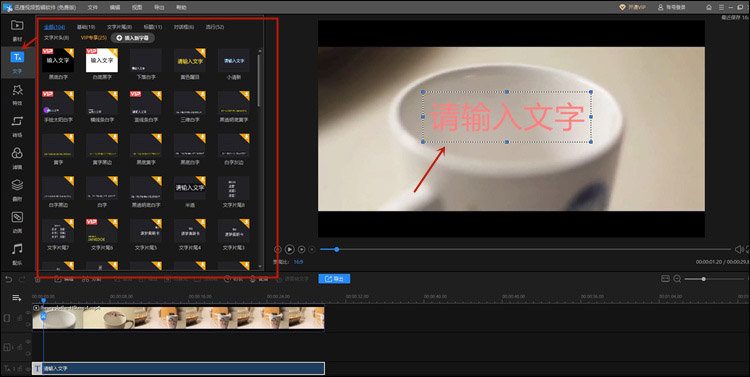Screen dimensions: 750x377
Task: Toggle lock on picture-in-picture track
Action: click(x=20, y=347)
